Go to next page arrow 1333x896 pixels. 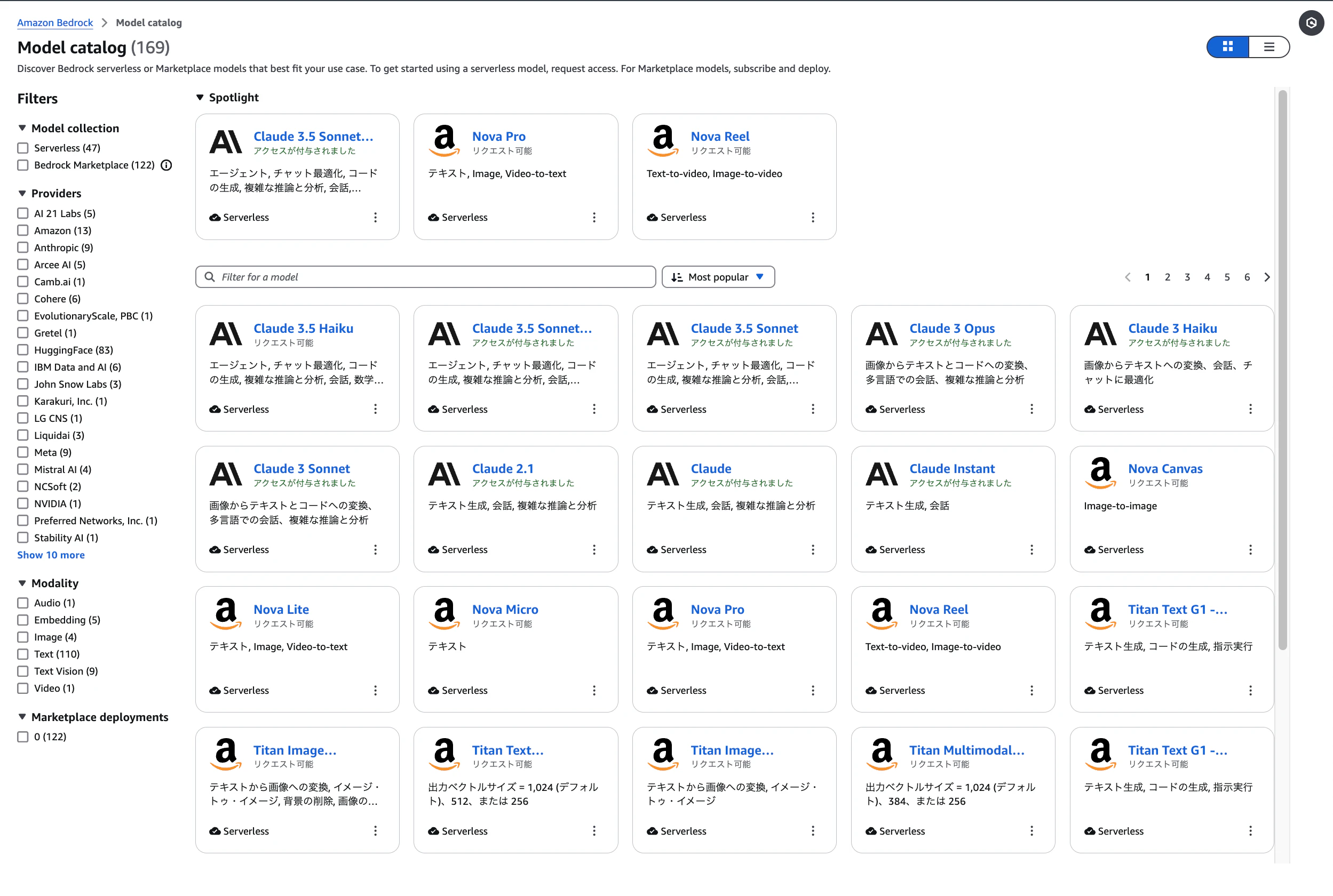tap(1267, 277)
